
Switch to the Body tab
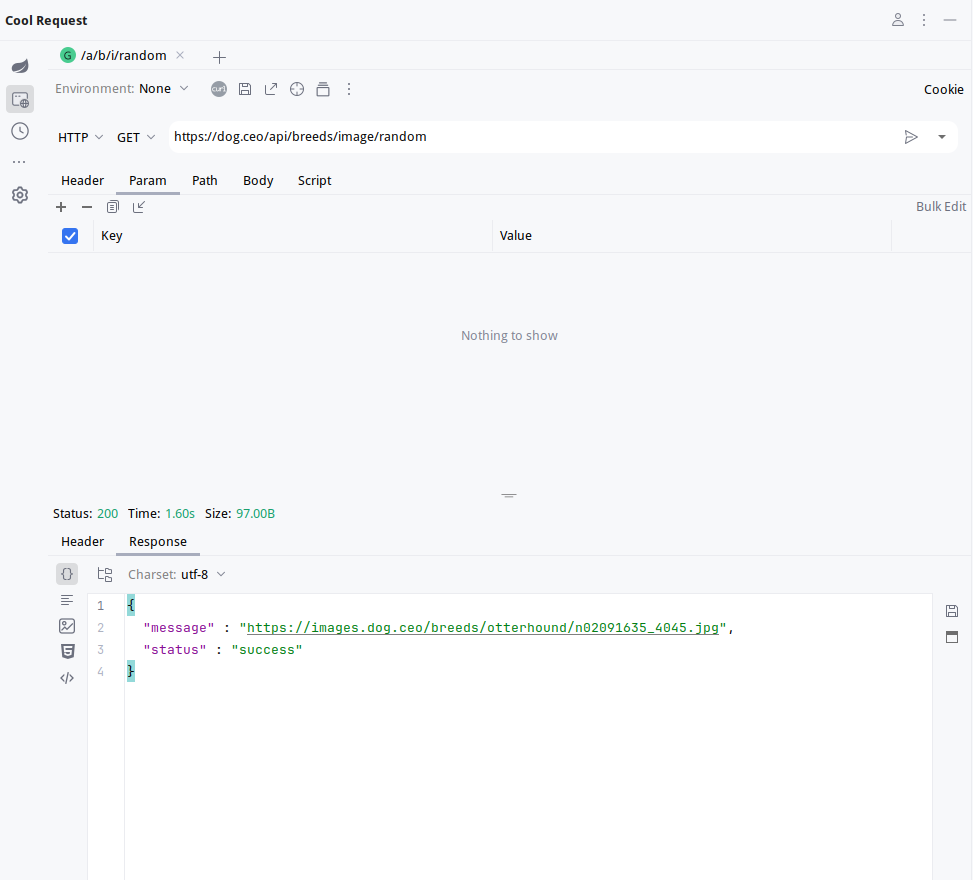click(258, 181)
